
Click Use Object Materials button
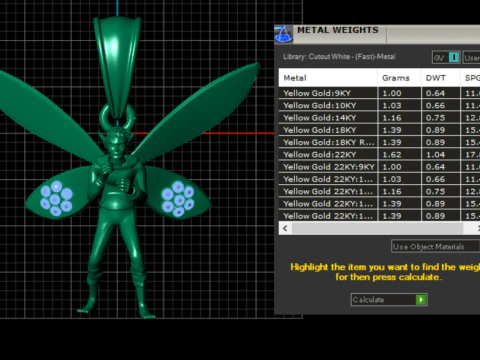[x=435, y=247]
